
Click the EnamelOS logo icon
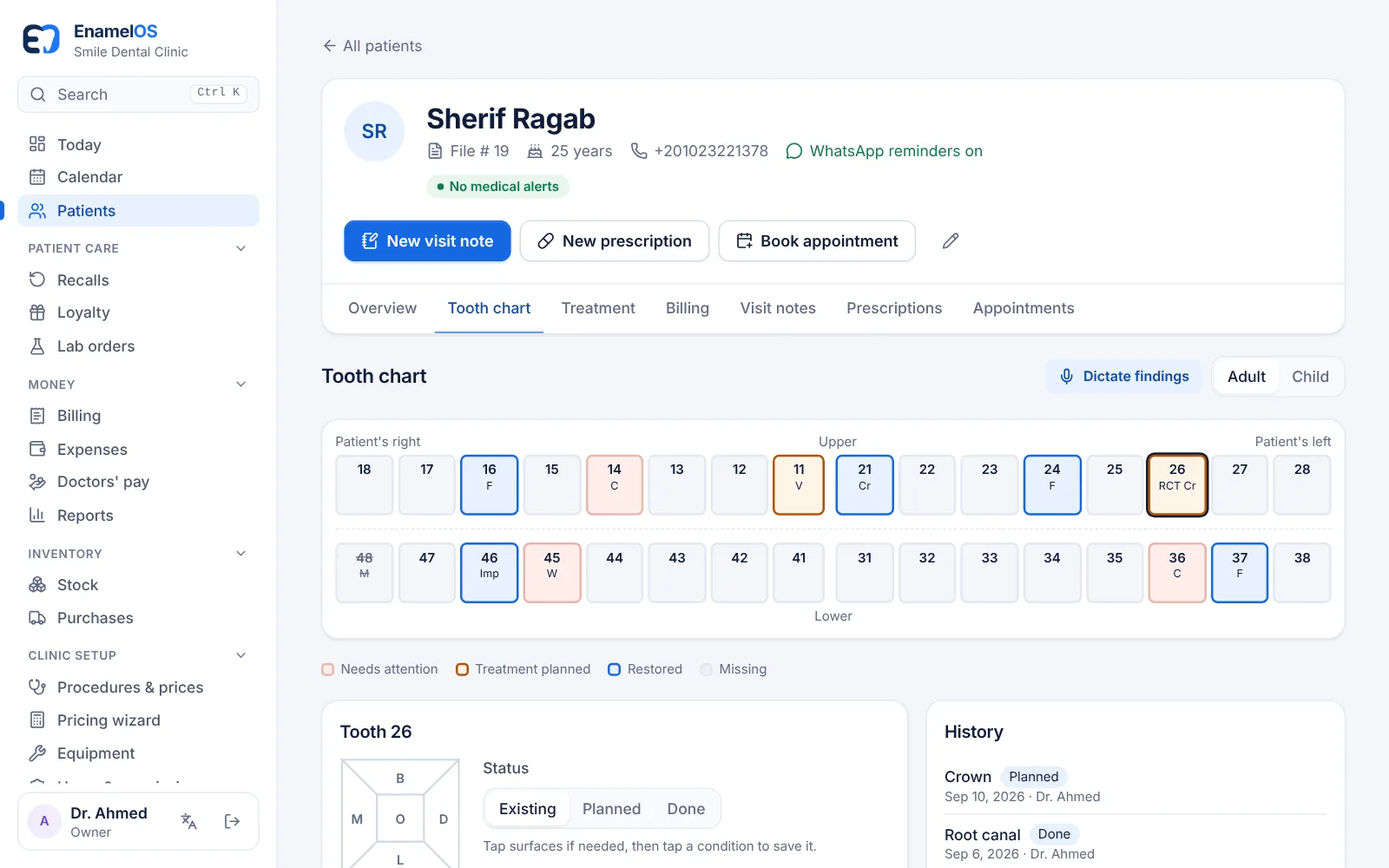41,40
